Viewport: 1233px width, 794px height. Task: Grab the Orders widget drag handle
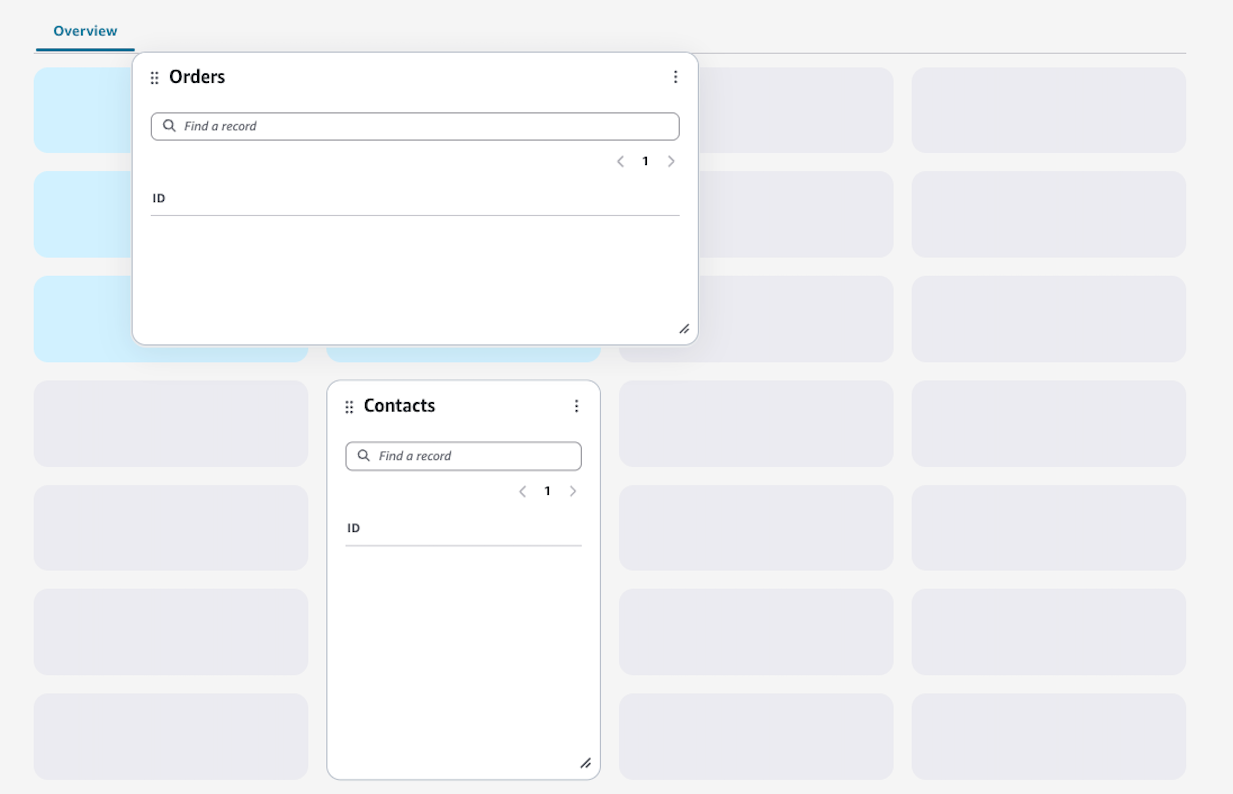[x=155, y=76]
